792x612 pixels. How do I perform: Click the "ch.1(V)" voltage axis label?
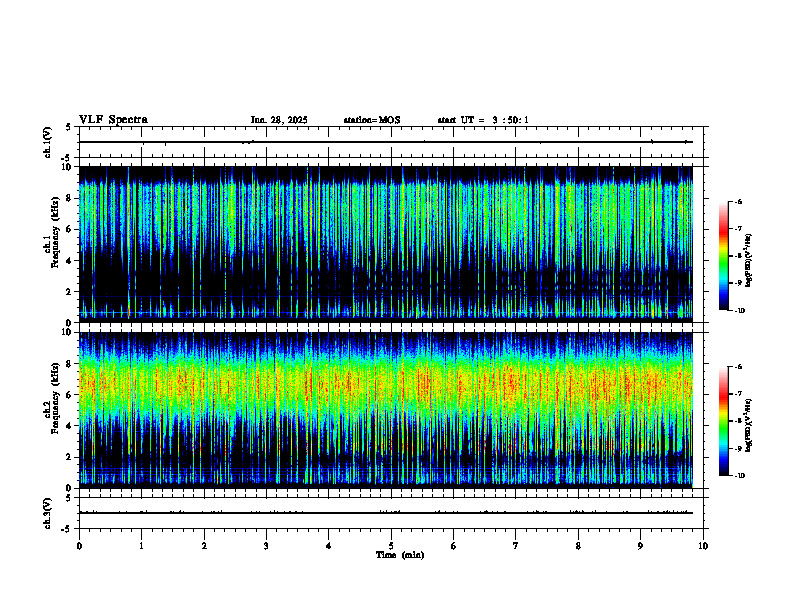[48, 142]
